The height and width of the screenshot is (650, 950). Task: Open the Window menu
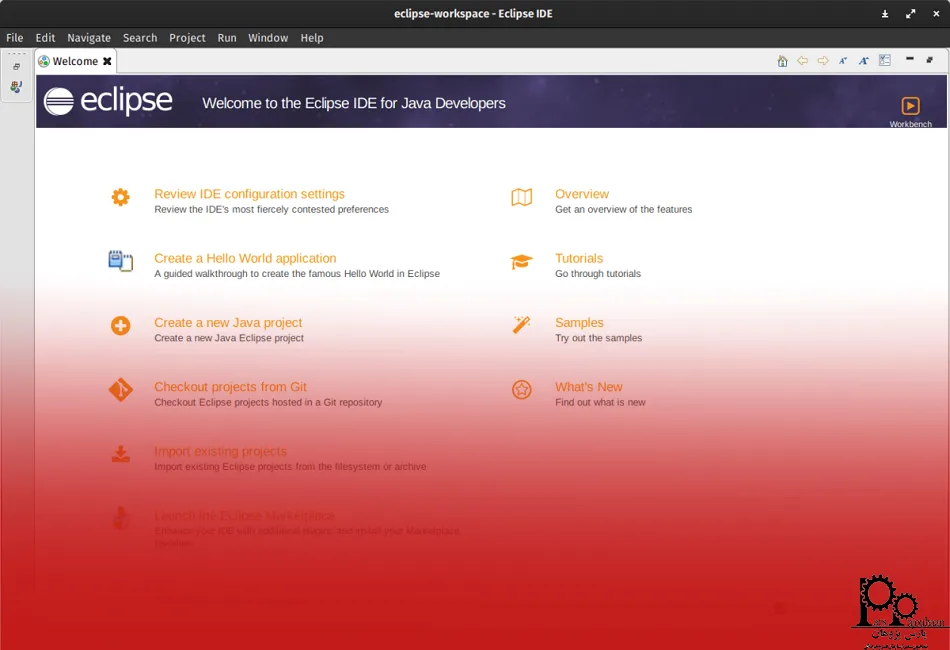coord(268,38)
